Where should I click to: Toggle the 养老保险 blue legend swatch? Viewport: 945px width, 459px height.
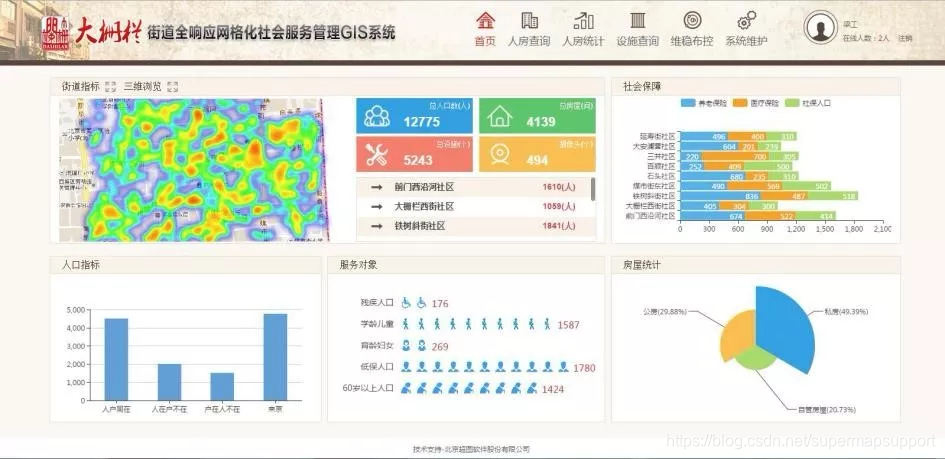click(x=688, y=103)
